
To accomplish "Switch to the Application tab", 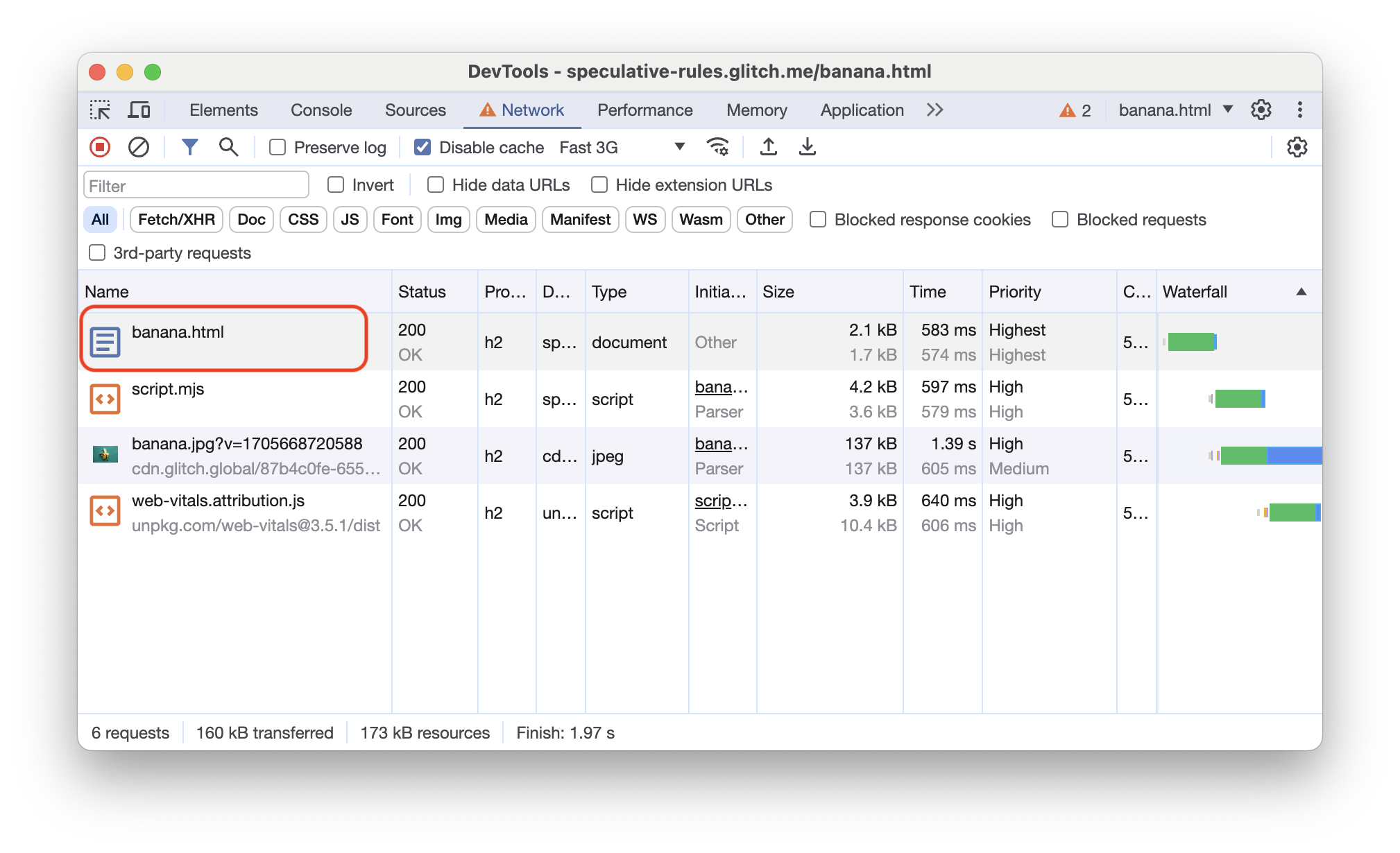I will pyautogui.click(x=861, y=109).
